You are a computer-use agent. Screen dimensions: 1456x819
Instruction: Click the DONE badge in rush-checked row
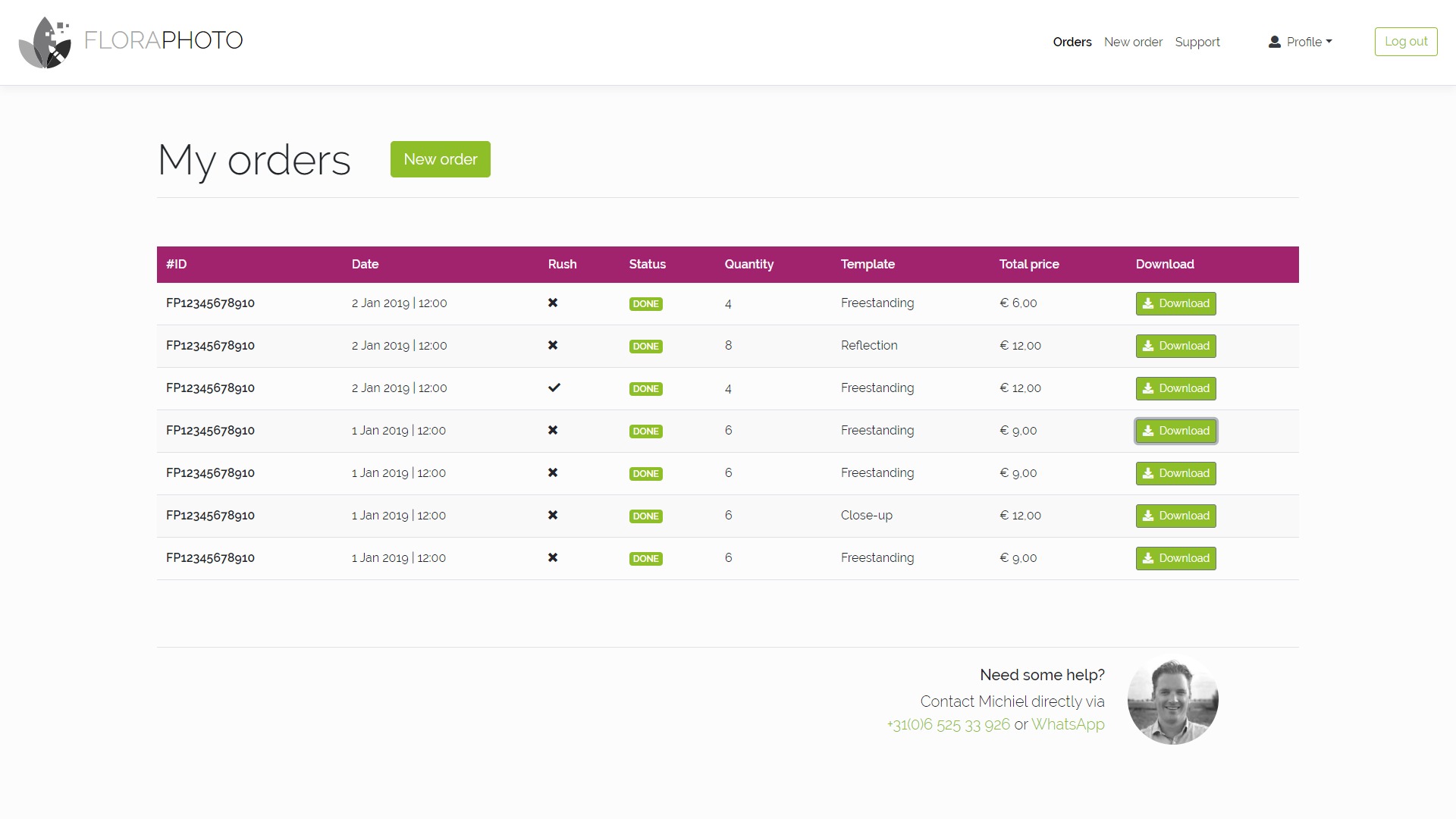645,389
